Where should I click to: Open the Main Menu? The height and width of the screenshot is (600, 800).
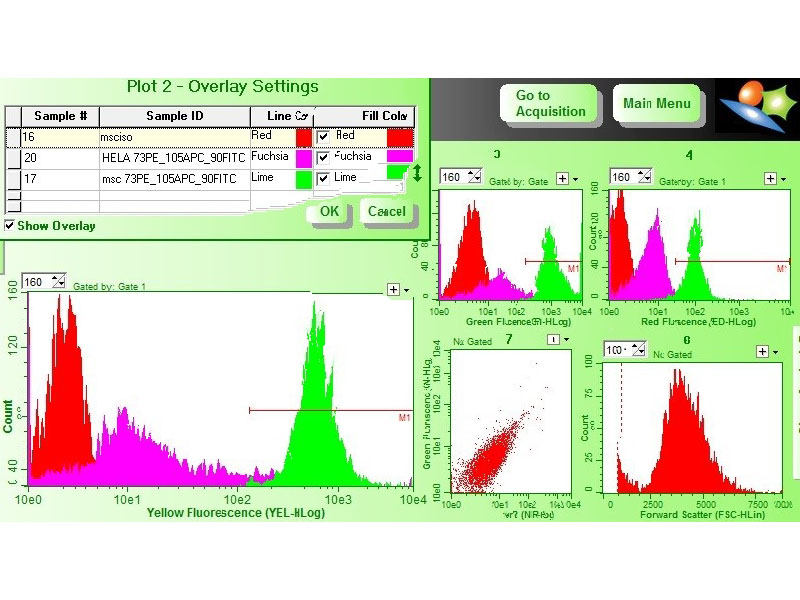coord(656,104)
